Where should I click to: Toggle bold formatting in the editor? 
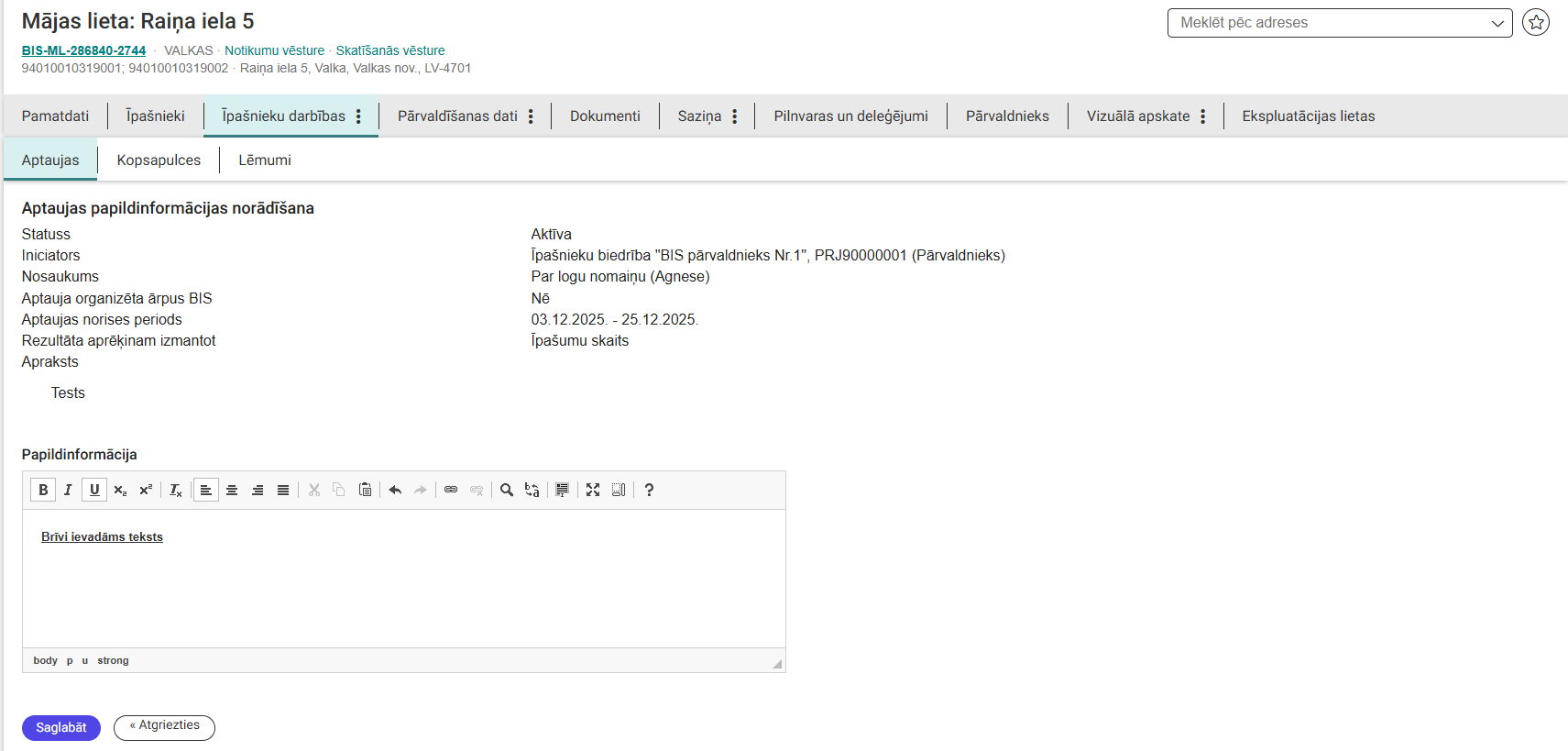pyautogui.click(x=43, y=490)
